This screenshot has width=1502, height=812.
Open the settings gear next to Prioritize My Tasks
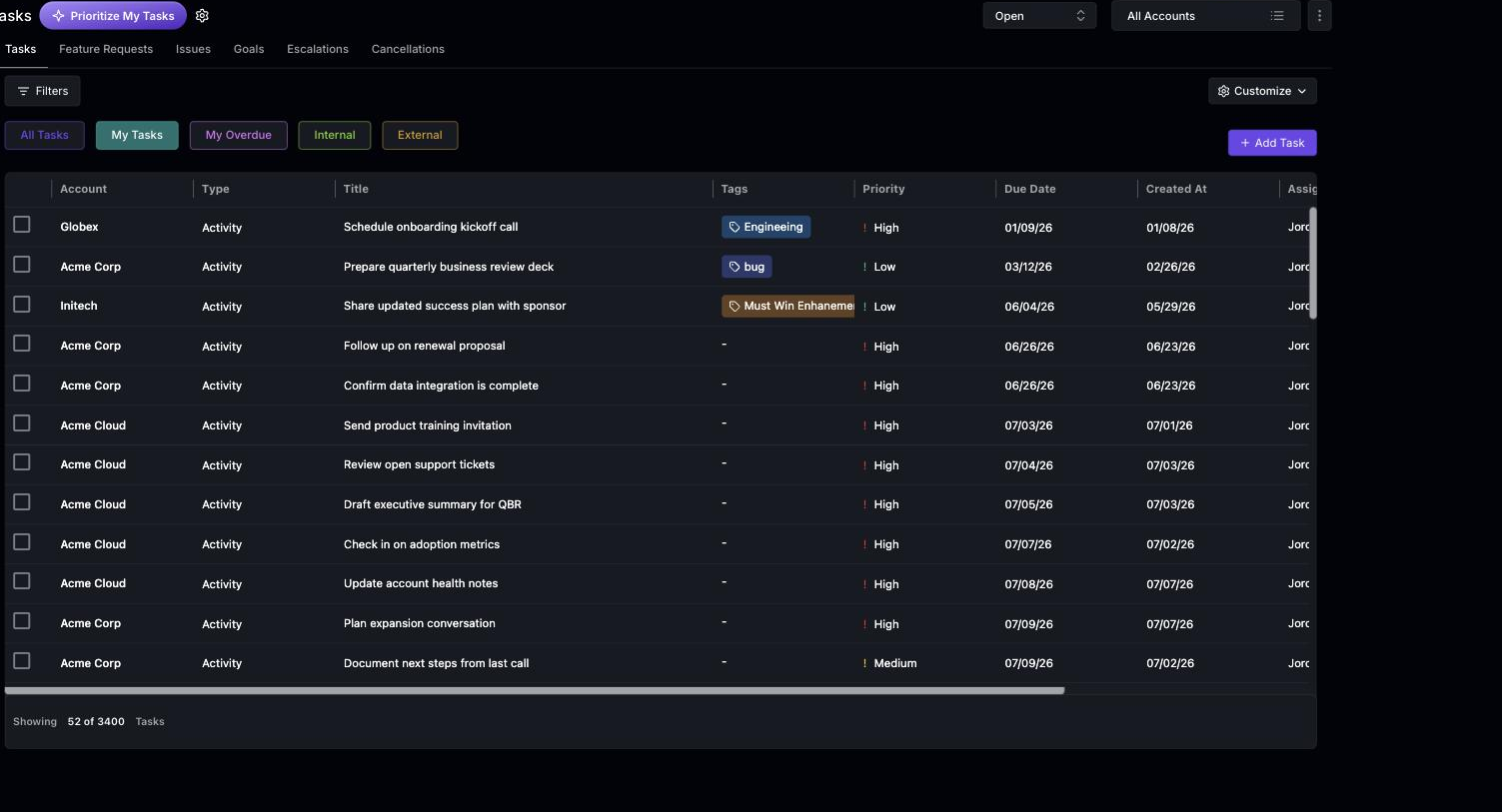pos(202,16)
